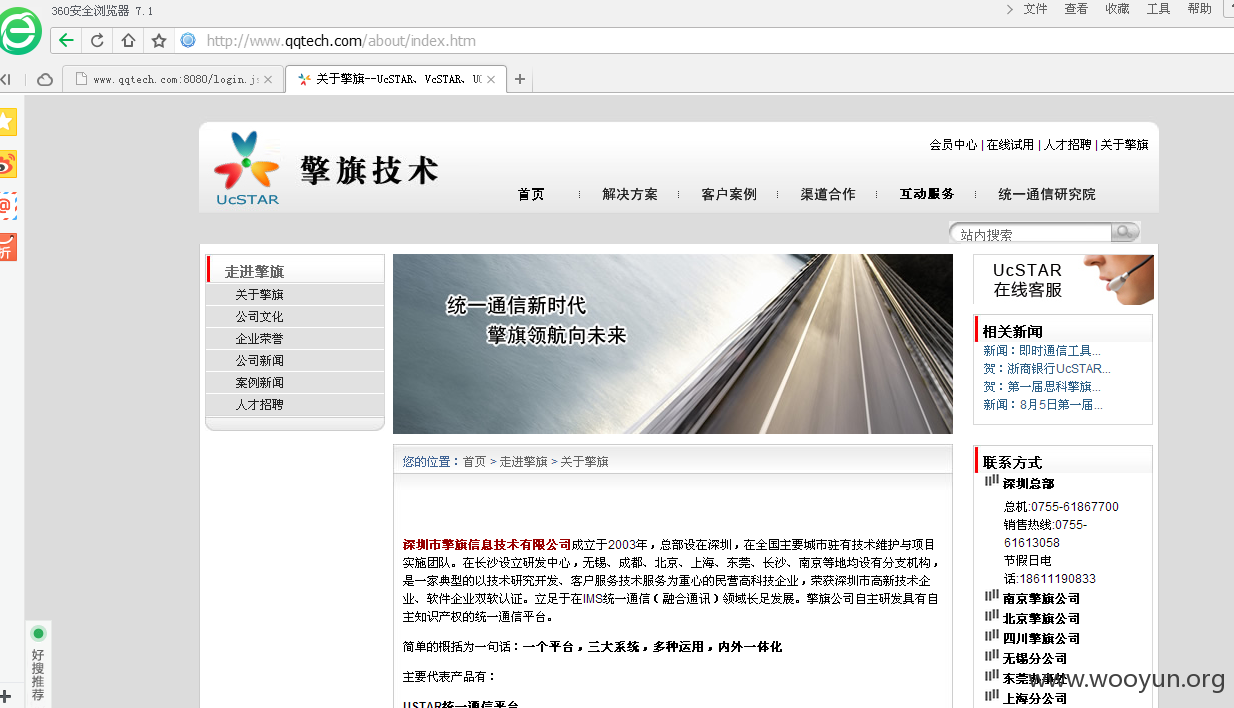The height and width of the screenshot is (708, 1234).
Task: Open the orange news sidebar icon
Action: pos(7,248)
